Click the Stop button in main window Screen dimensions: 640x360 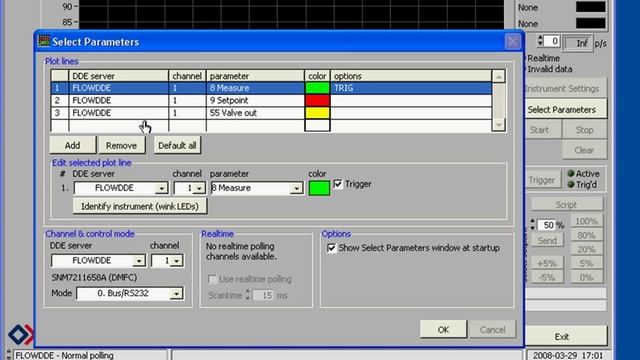[584, 130]
